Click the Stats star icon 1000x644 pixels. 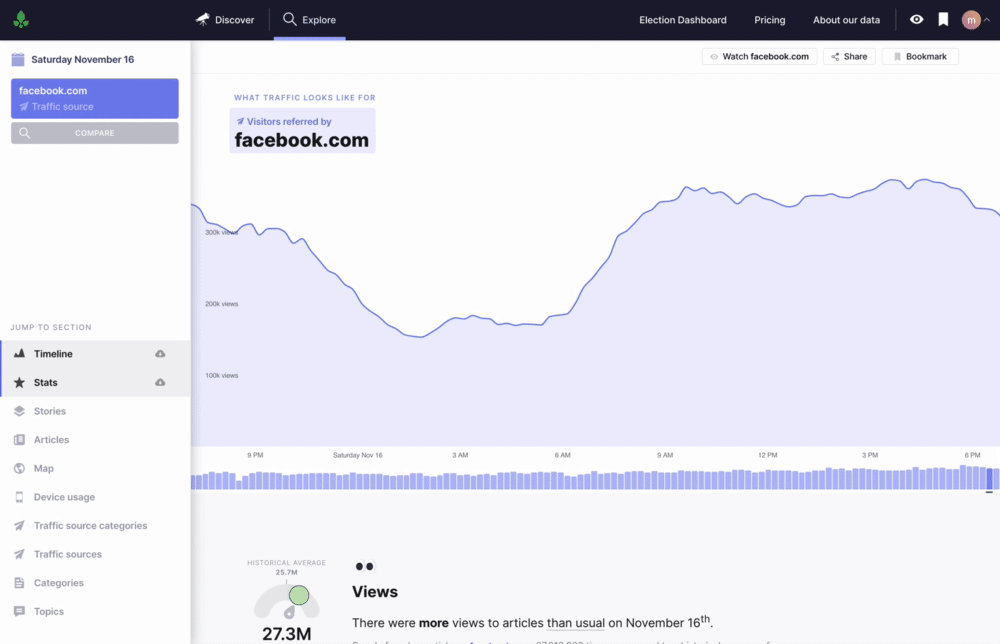[18, 382]
